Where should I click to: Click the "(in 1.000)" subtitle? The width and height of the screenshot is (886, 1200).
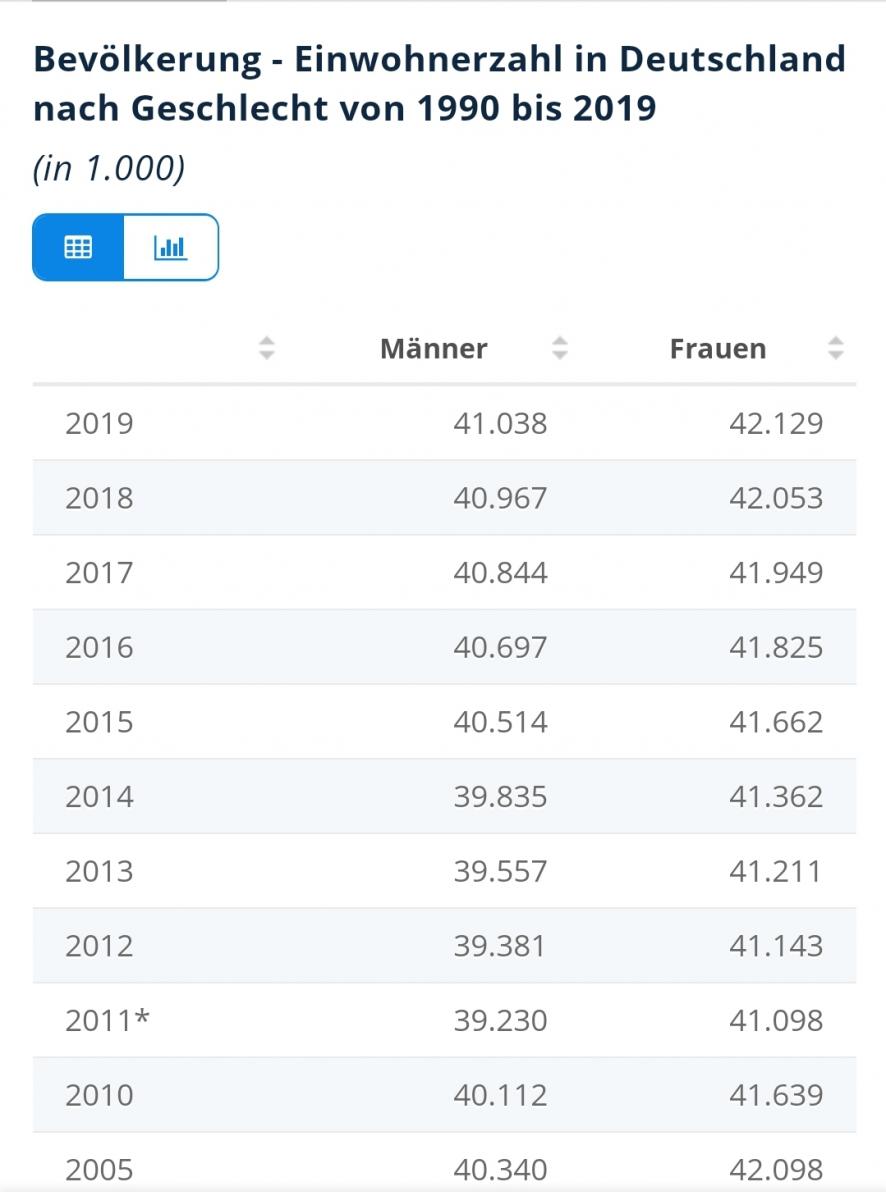coord(109,168)
